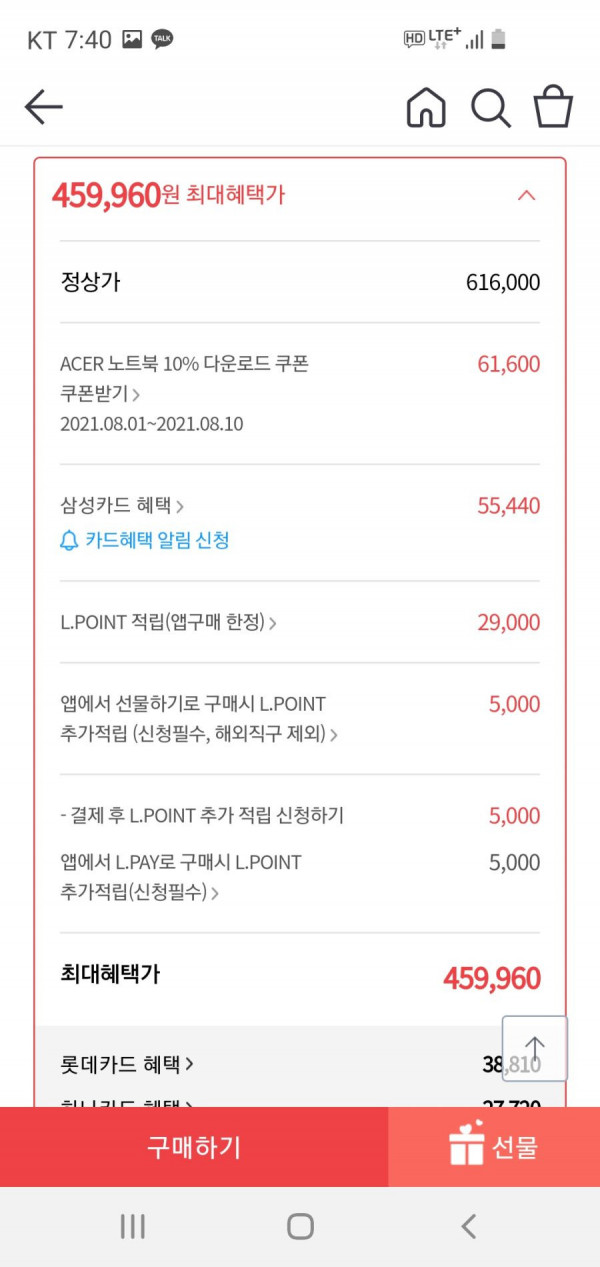Tap the scroll-to-top arrow button
The height and width of the screenshot is (1267, 600).
coord(535,1049)
